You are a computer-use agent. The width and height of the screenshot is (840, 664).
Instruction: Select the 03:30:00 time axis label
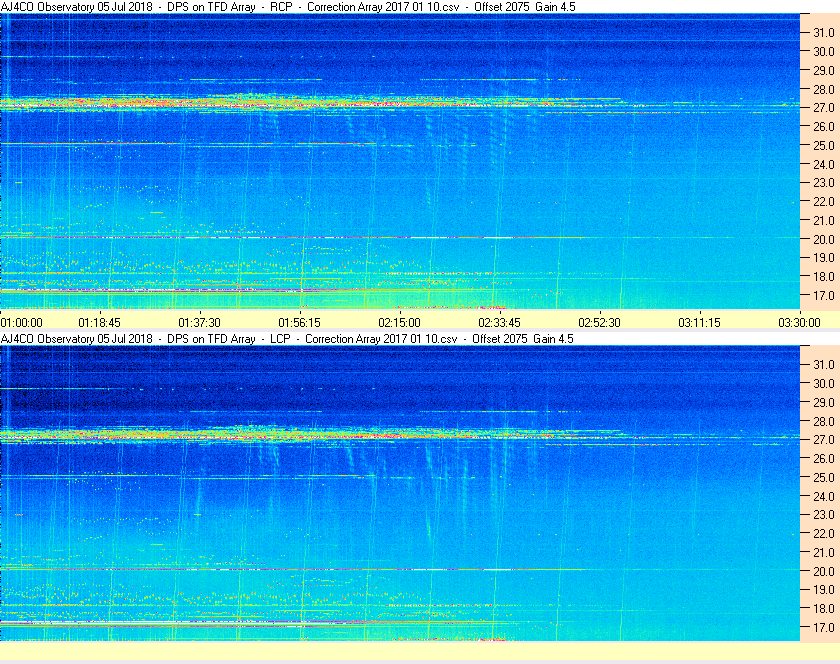799,323
